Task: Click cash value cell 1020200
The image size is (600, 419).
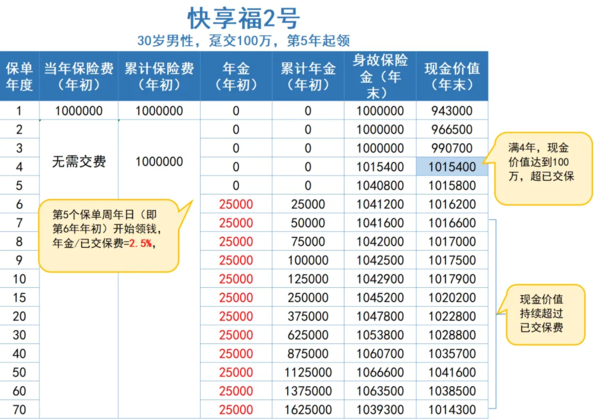Action: (452, 298)
